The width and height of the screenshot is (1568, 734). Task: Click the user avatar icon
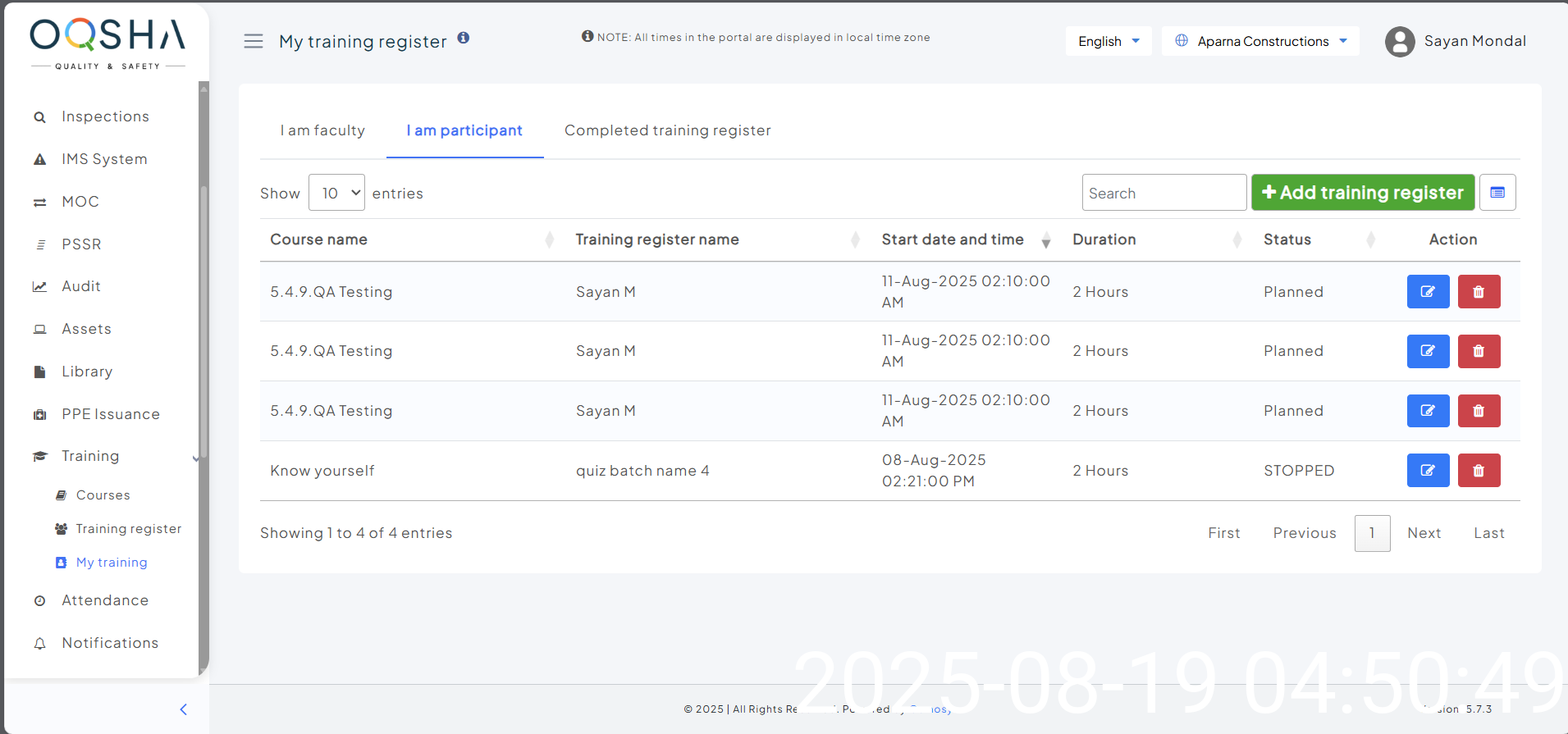pyautogui.click(x=1400, y=42)
